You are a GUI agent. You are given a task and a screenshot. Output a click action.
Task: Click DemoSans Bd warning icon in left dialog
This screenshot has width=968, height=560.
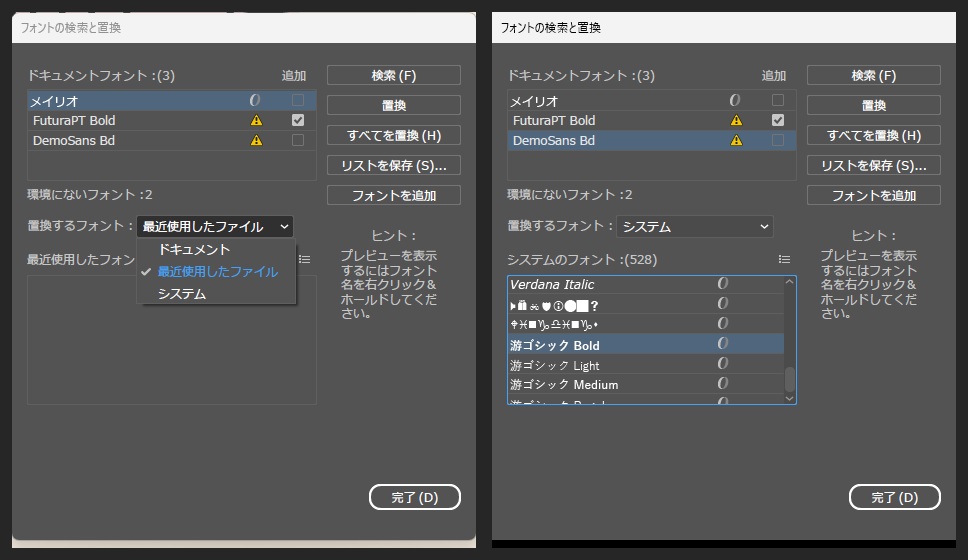coord(256,140)
